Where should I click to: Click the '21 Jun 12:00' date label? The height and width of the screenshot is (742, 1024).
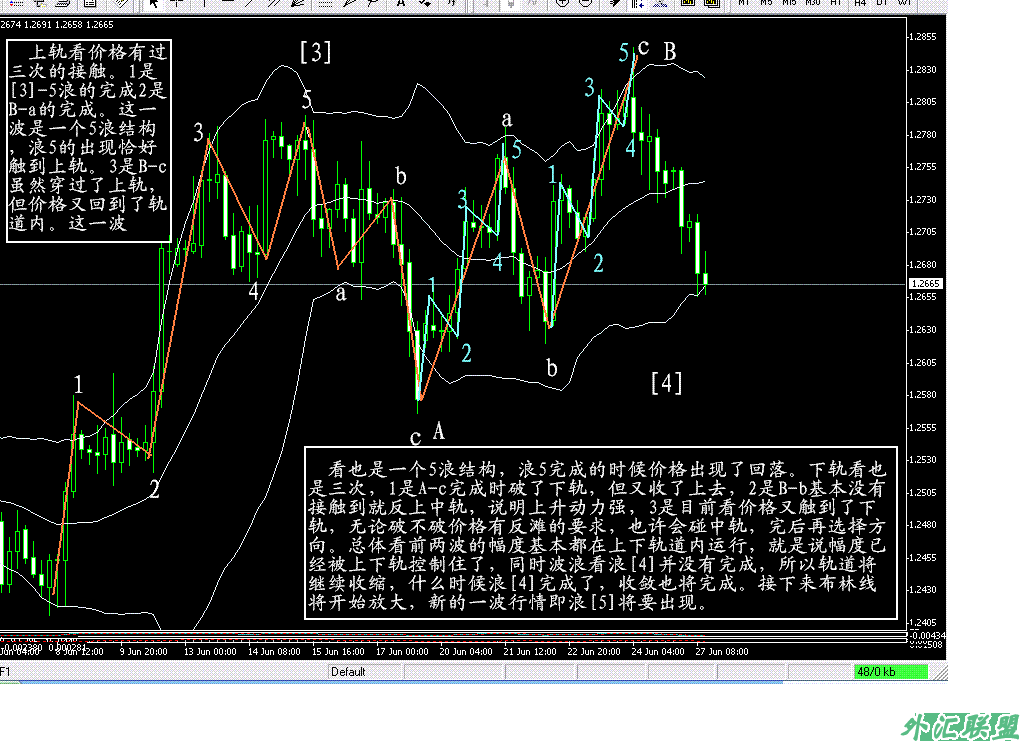click(530, 651)
